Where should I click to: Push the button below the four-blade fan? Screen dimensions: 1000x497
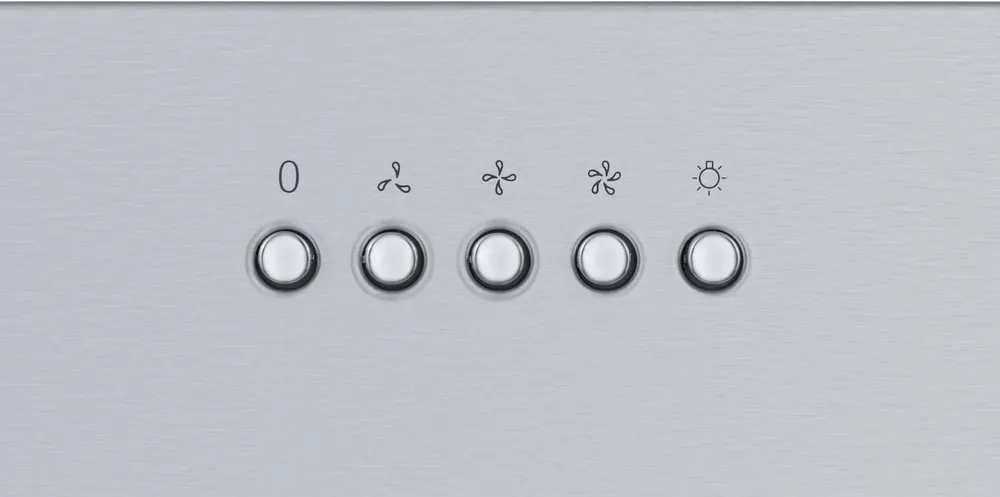[498, 260]
